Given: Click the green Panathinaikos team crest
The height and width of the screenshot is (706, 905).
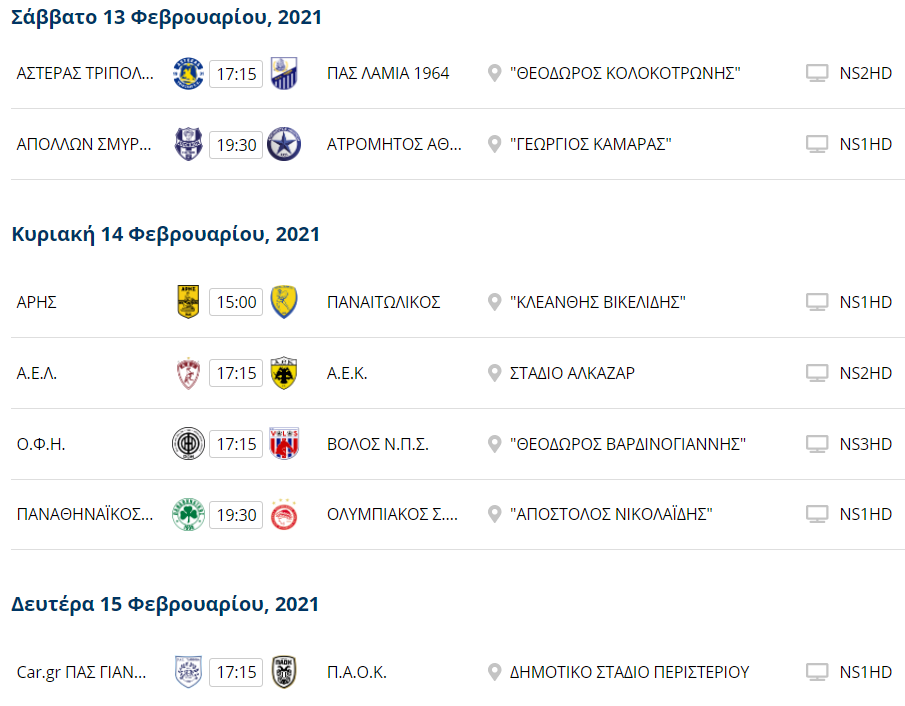Looking at the screenshot, I should 187,515.
